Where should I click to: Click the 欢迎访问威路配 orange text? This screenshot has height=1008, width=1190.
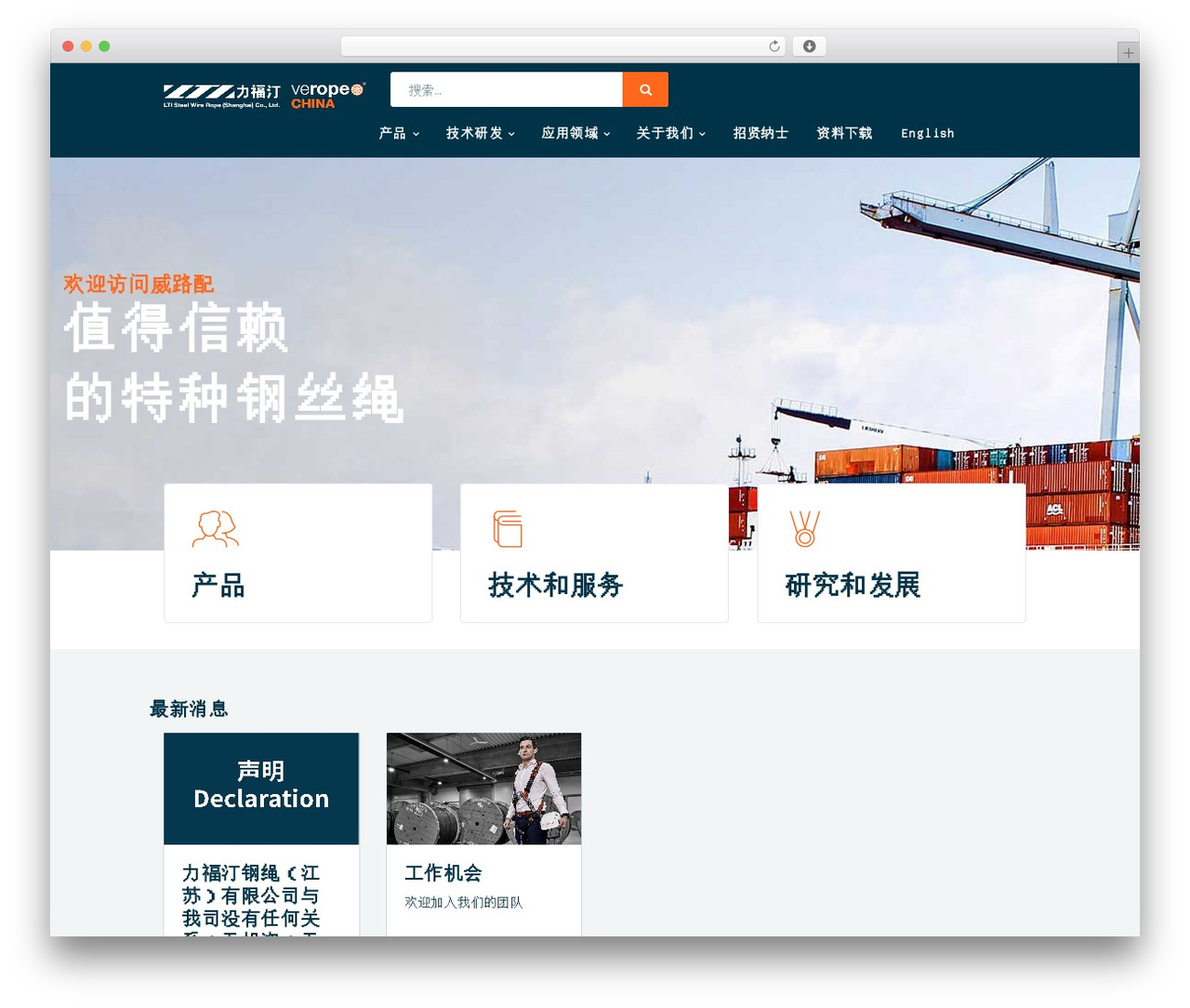(139, 284)
